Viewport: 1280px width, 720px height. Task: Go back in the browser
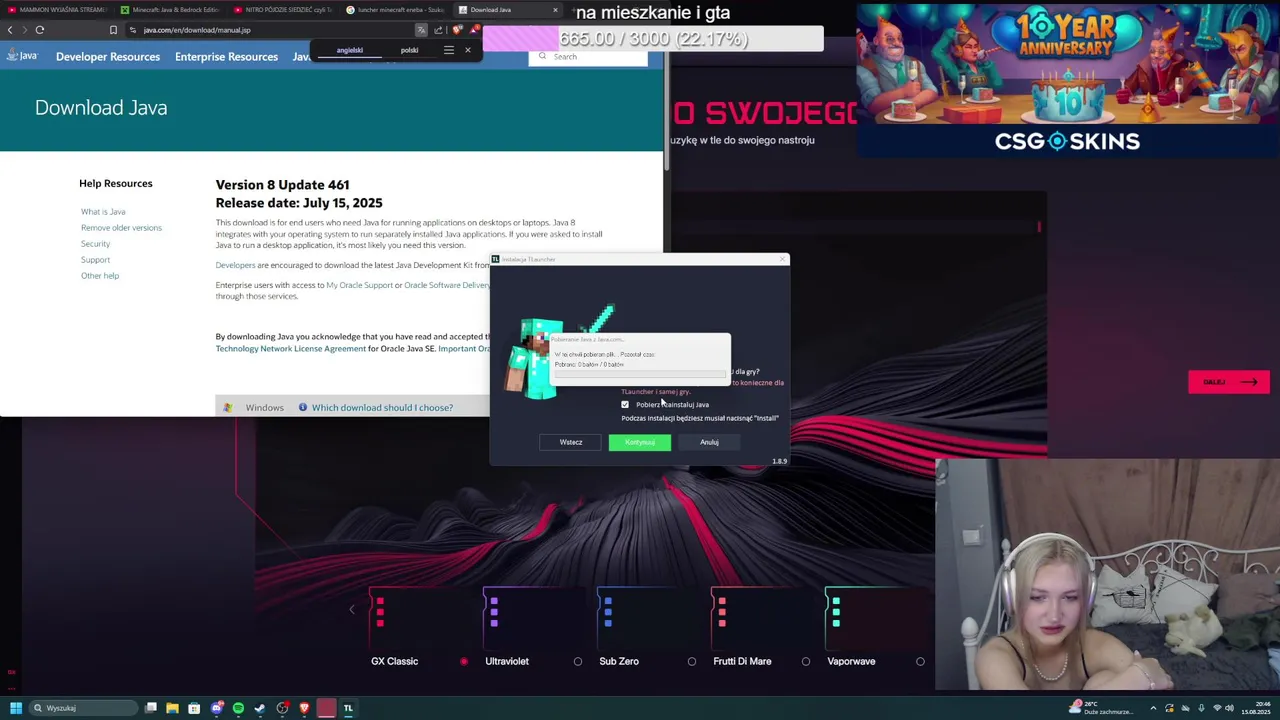(10, 30)
